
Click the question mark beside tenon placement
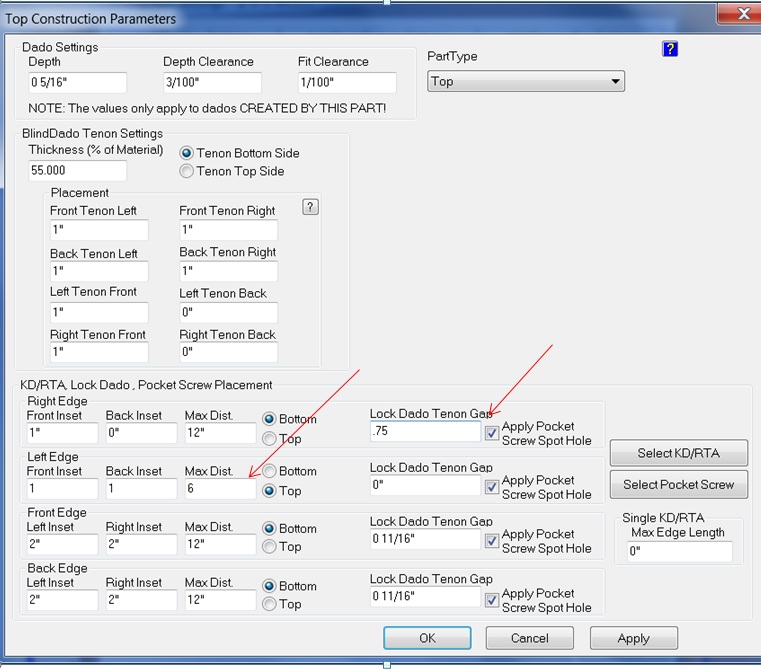[310, 207]
